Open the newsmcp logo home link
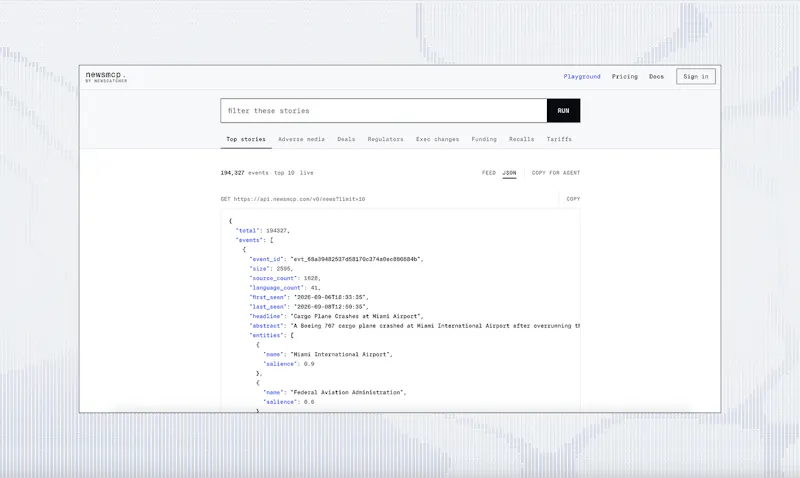 coord(106,77)
